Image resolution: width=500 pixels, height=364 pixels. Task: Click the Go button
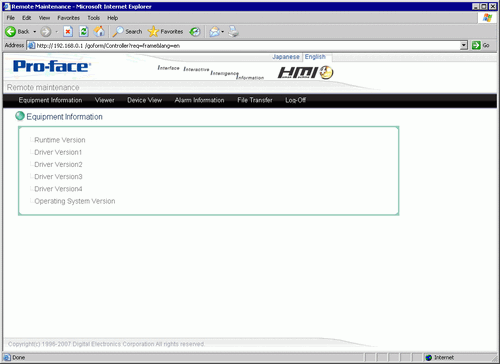481,45
